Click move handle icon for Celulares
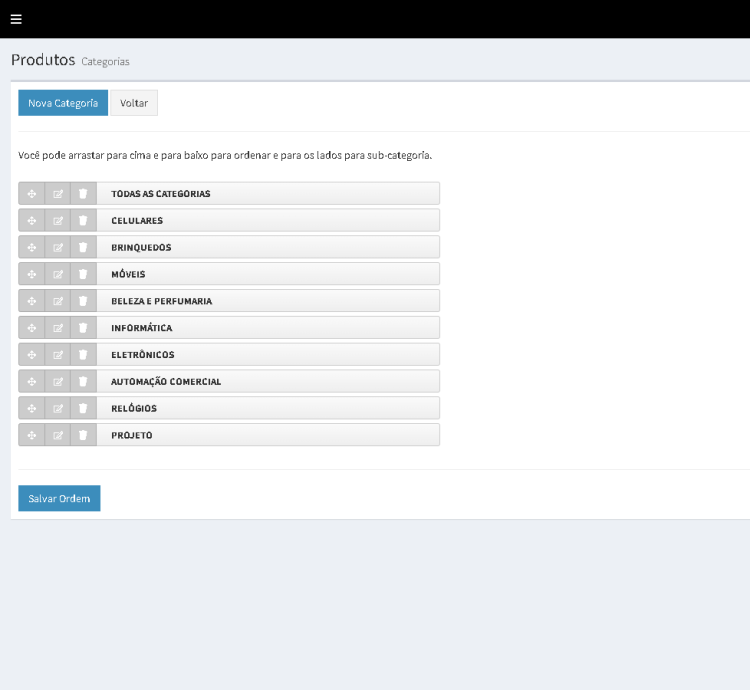Screen dimensions: 750x690 32,220
